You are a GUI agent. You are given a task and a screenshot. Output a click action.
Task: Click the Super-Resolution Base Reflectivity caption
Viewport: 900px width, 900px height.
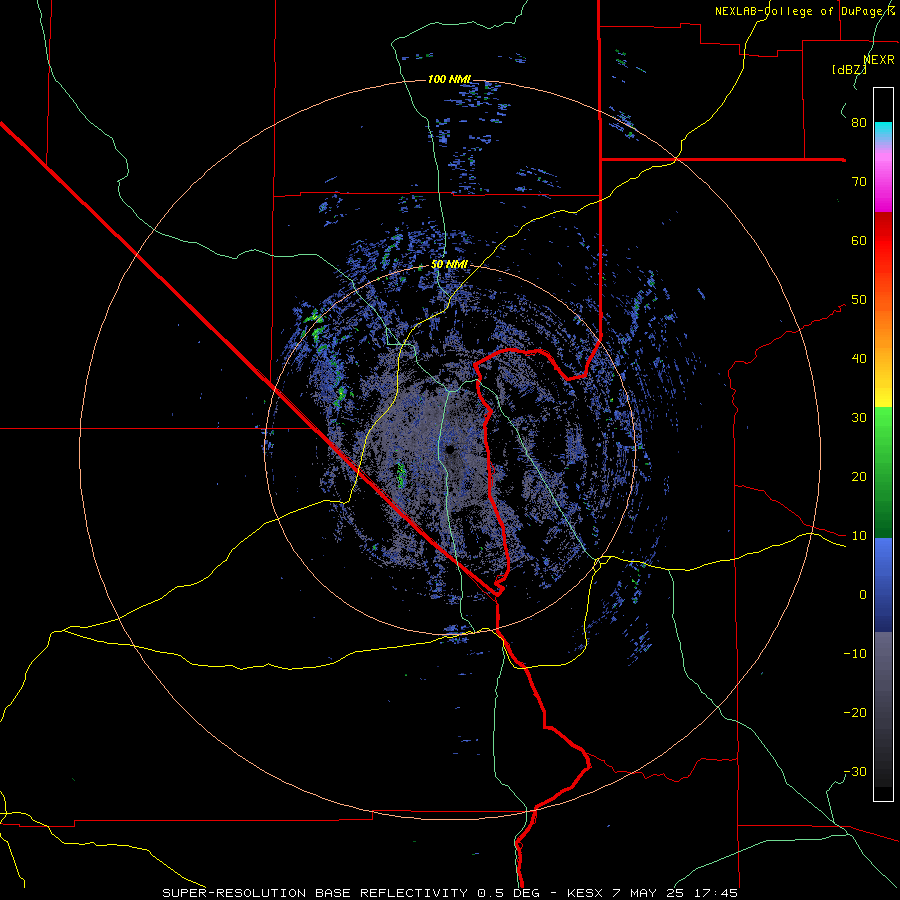(x=449, y=893)
